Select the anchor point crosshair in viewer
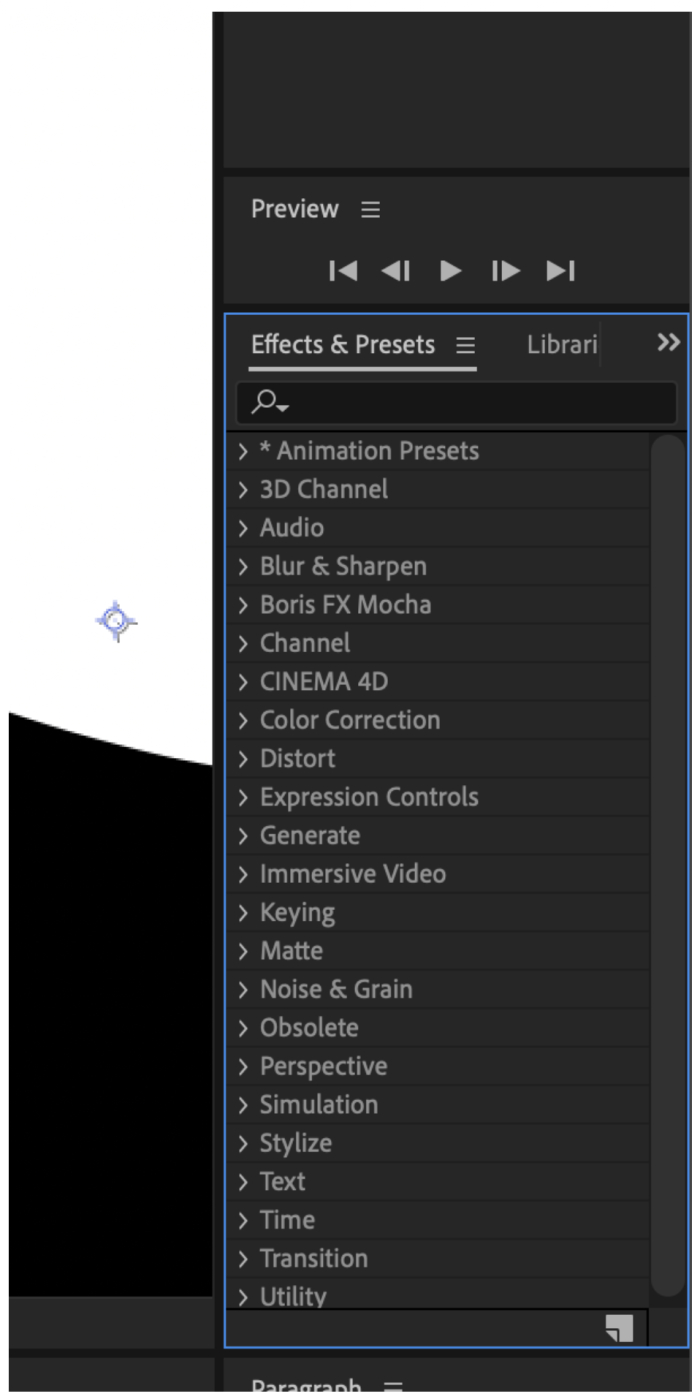 116,622
